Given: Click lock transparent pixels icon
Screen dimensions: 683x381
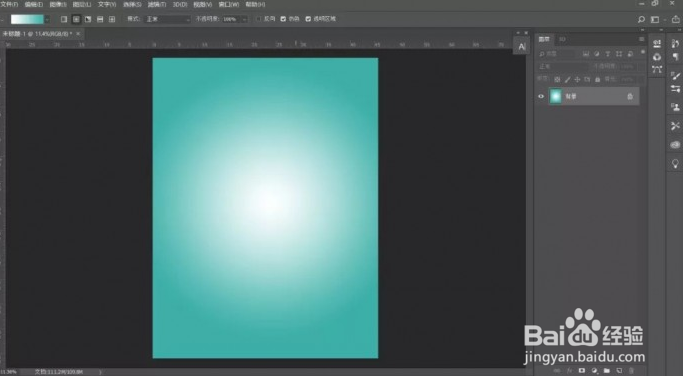Looking at the screenshot, I should pyautogui.click(x=557, y=80).
